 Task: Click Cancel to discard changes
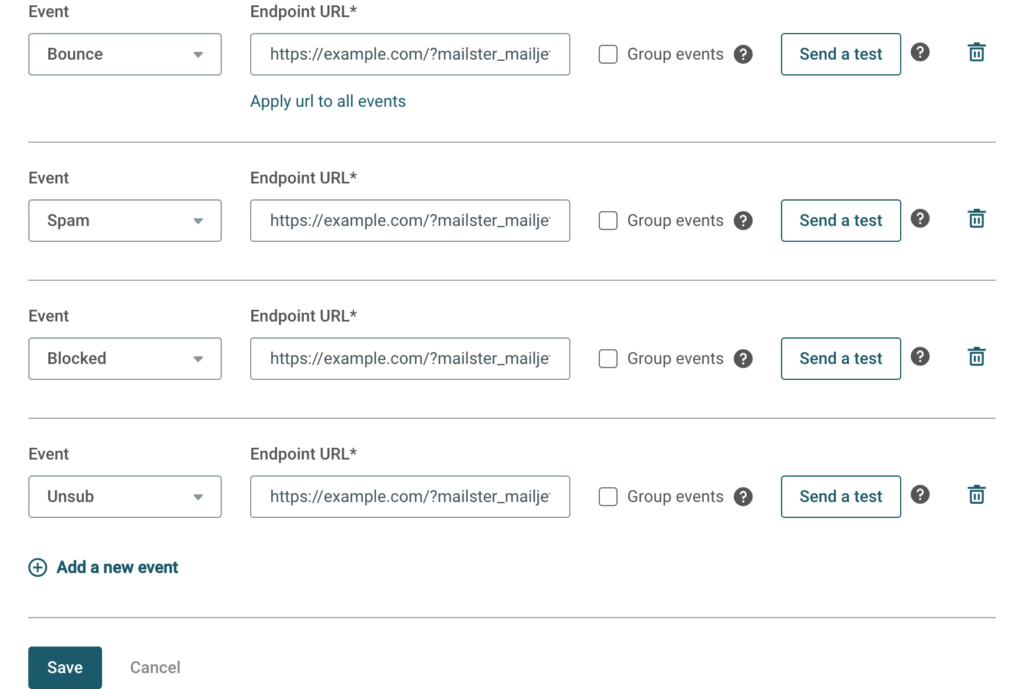pos(155,667)
